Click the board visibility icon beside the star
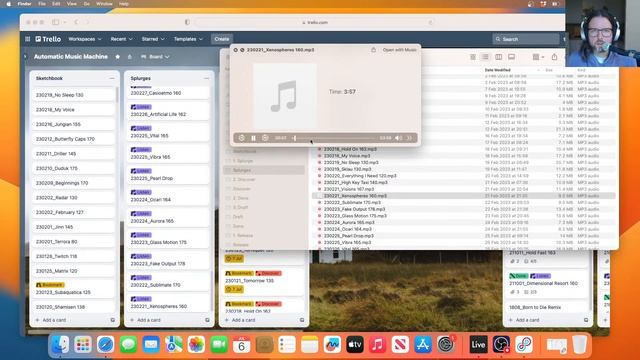Image resolution: width=640 pixels, height=360 pixels. (x=130, y=57)
